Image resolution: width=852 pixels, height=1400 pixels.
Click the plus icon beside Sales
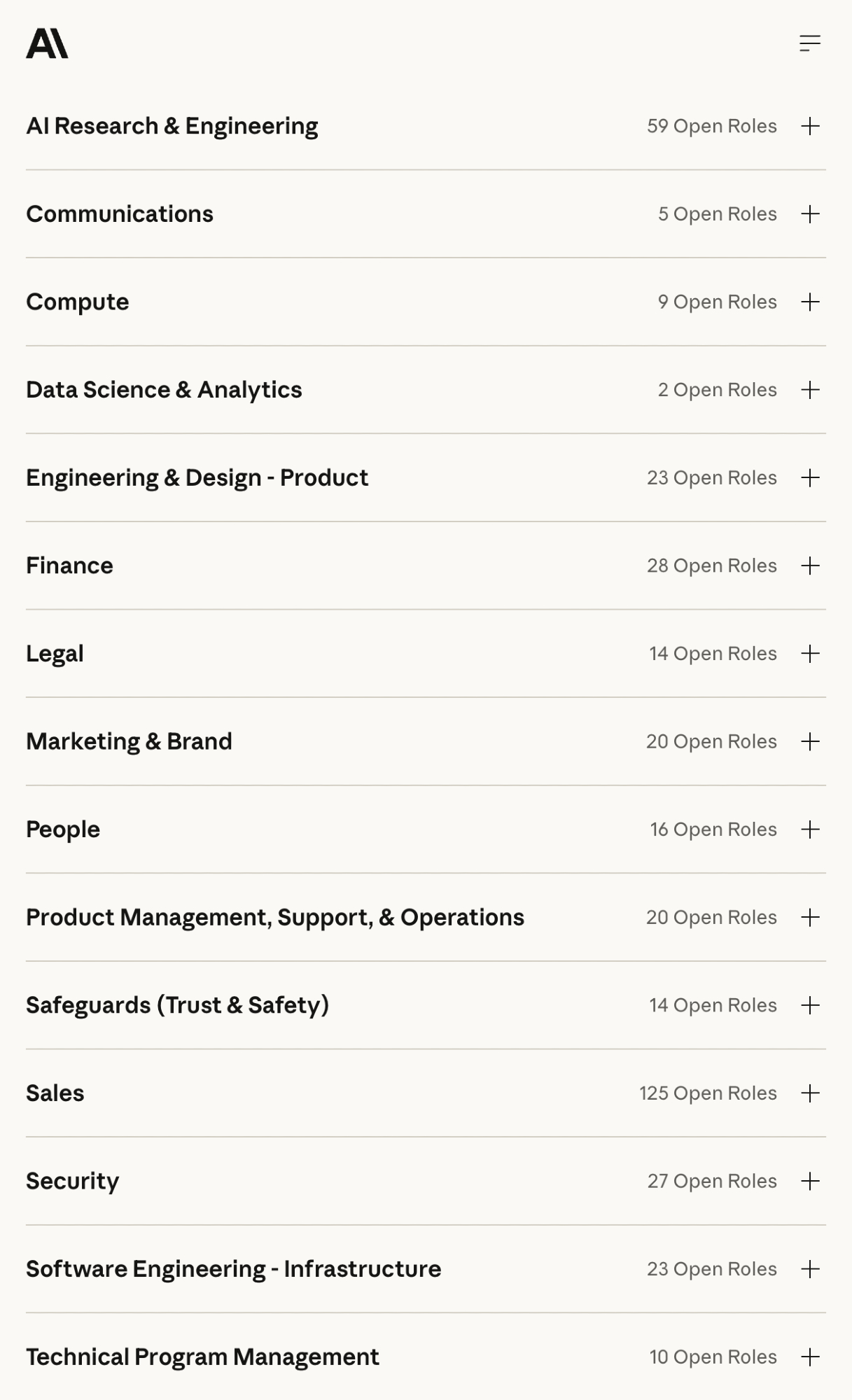(x=810, y=1093)
